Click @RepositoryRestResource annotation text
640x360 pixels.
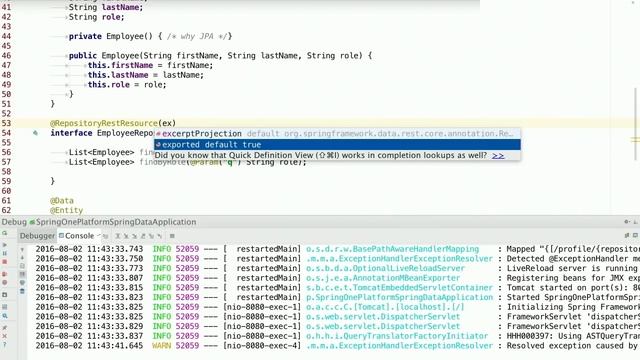tap(104, 123)
